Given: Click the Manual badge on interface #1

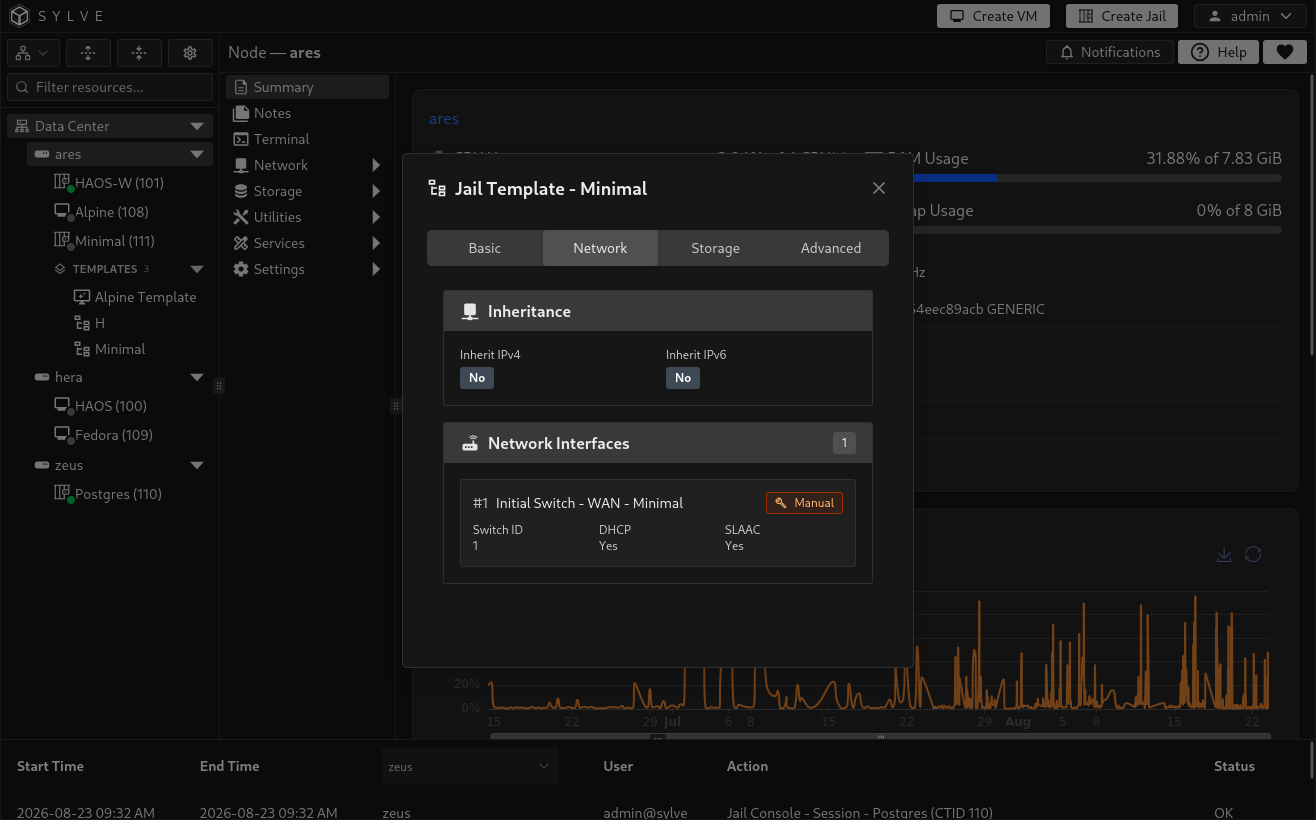Looking at the screenshot, I should (805, 503).
